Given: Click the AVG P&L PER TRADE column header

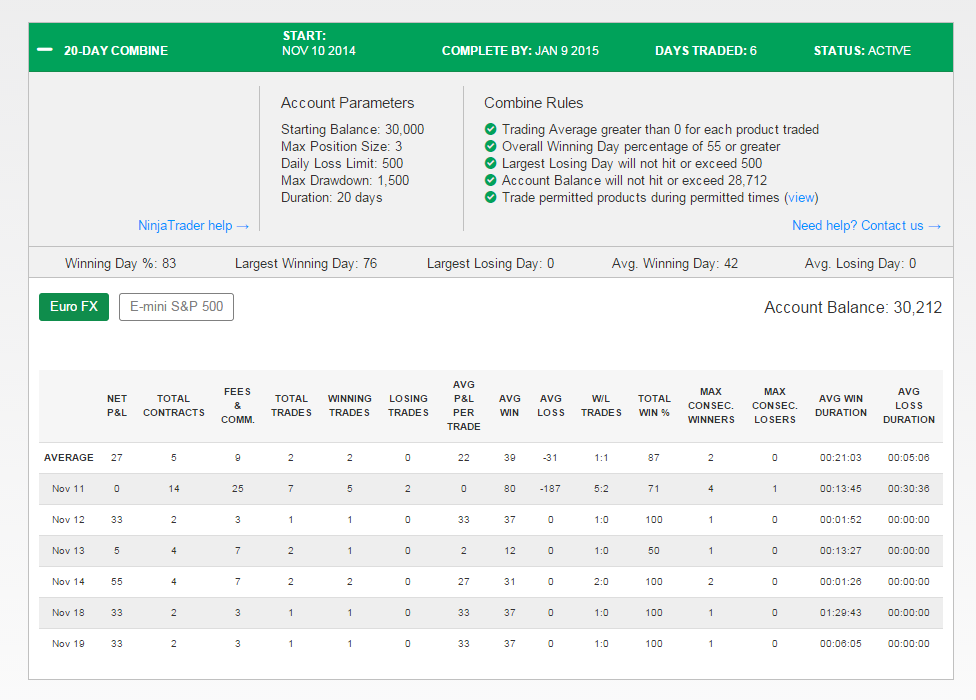Looking at the screenshot, I should tap(464, 406).
